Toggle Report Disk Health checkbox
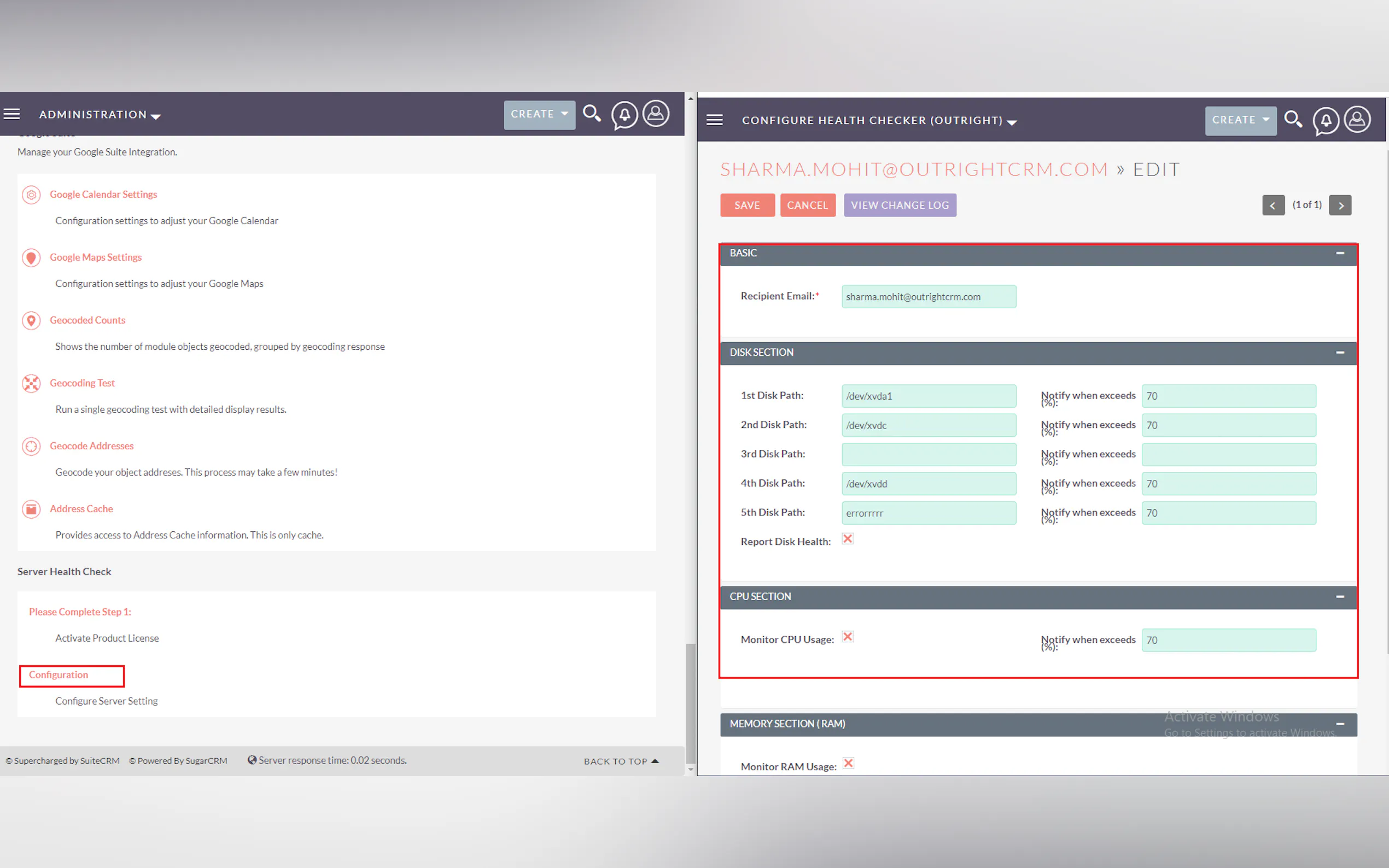The height and width of the screenshot is (868, 1389). [x=848, y=538]
